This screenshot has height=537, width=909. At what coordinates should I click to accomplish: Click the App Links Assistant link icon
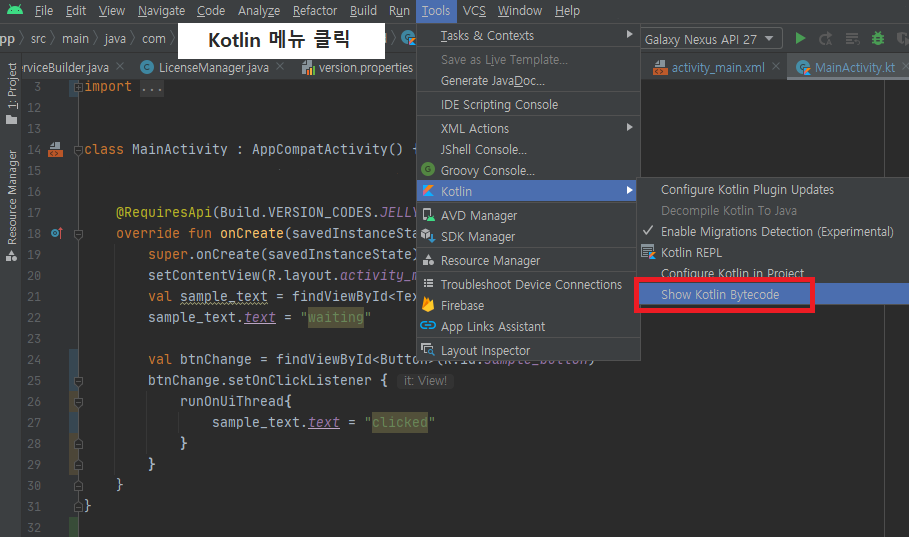pos(428,325)
